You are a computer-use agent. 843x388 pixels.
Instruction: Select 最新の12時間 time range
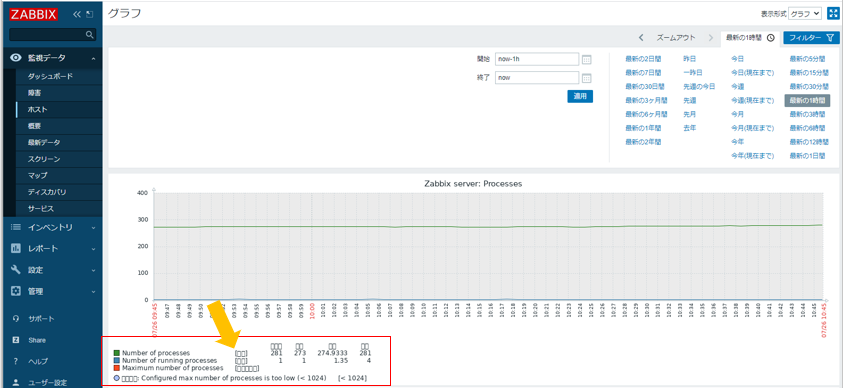pos(809,142)
